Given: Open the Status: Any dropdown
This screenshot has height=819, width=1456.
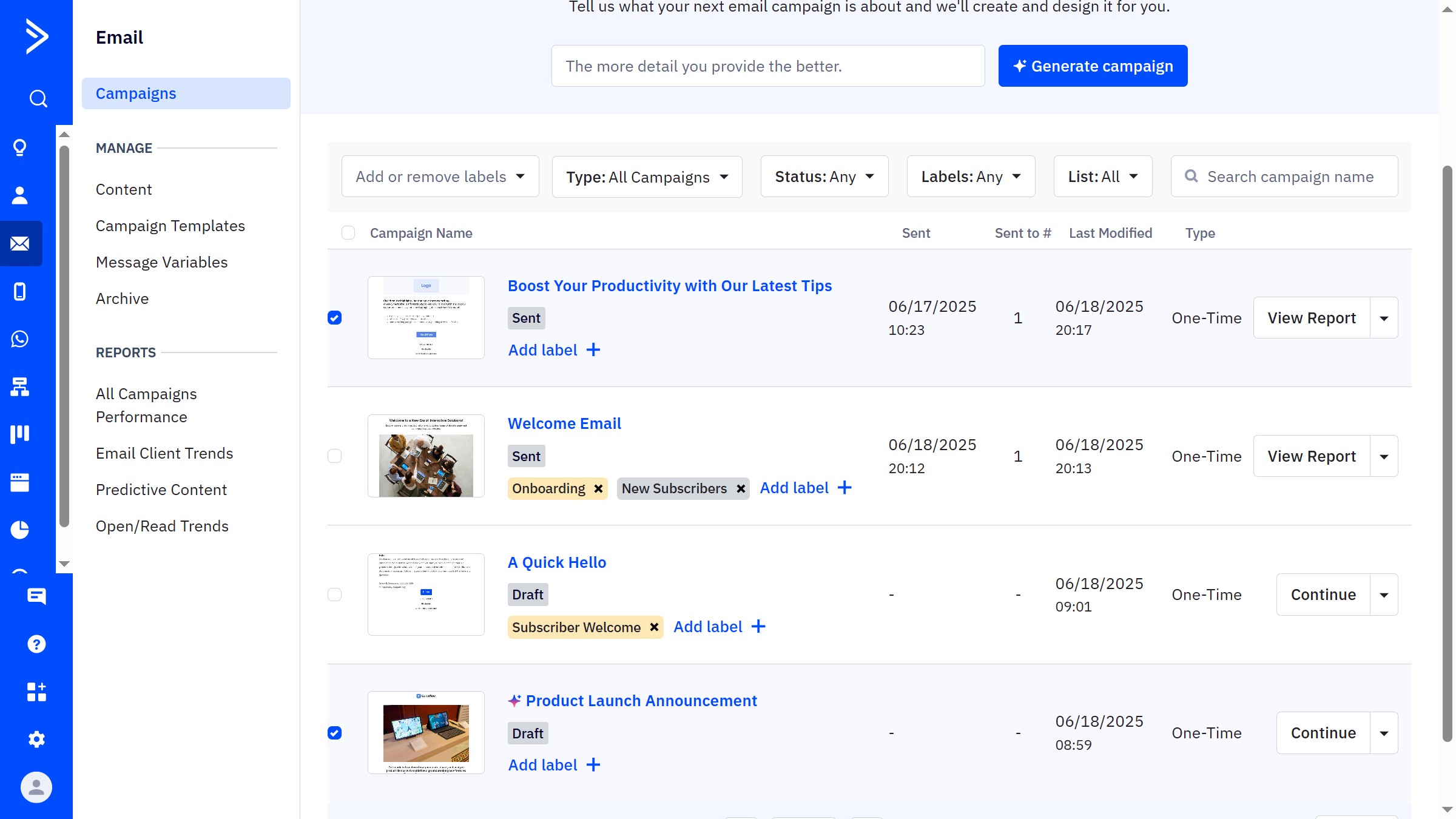Looking at the screenshot, I should [x=824, y=177].
